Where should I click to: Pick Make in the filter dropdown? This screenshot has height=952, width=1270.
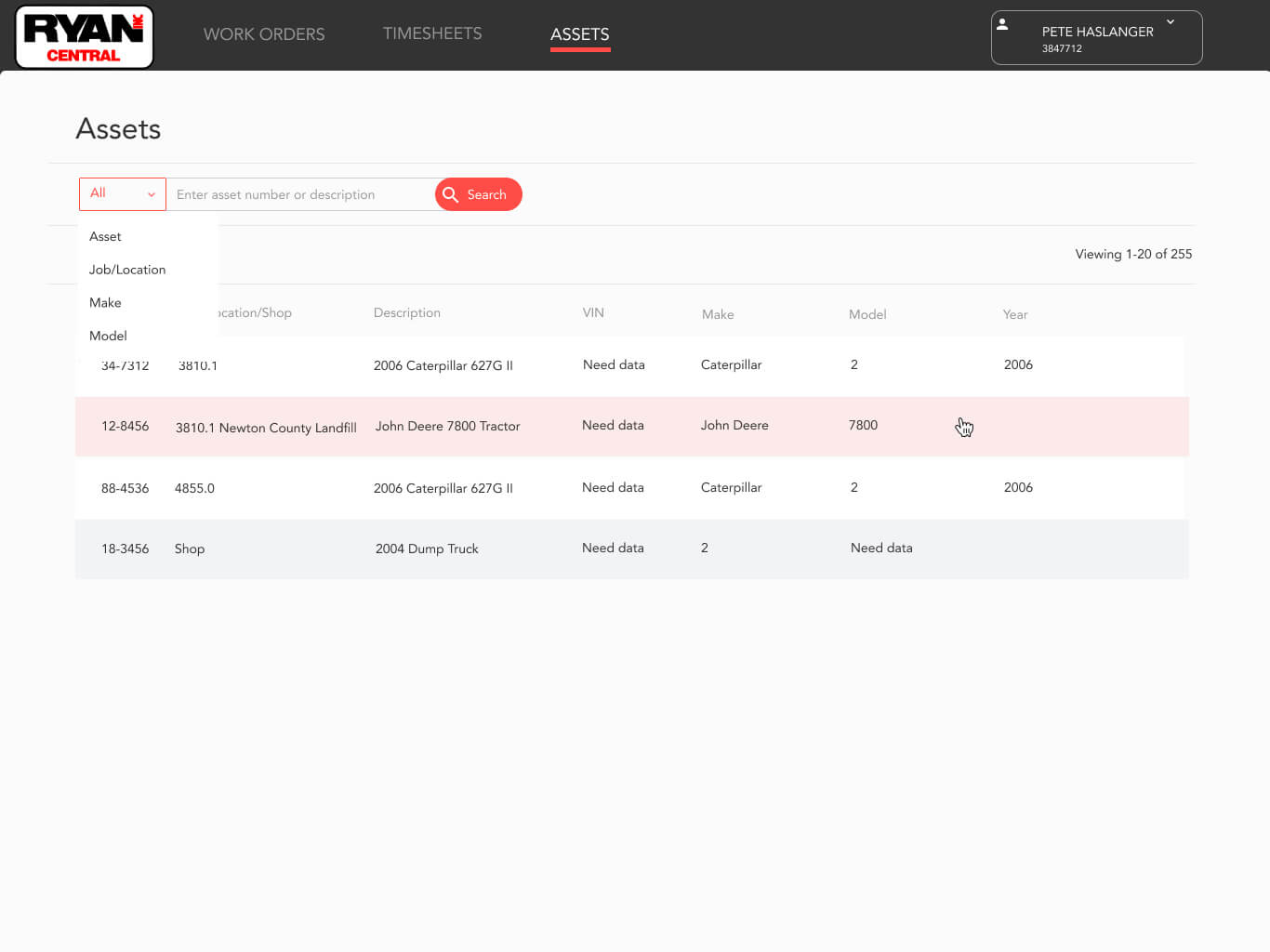click(105, 303)
